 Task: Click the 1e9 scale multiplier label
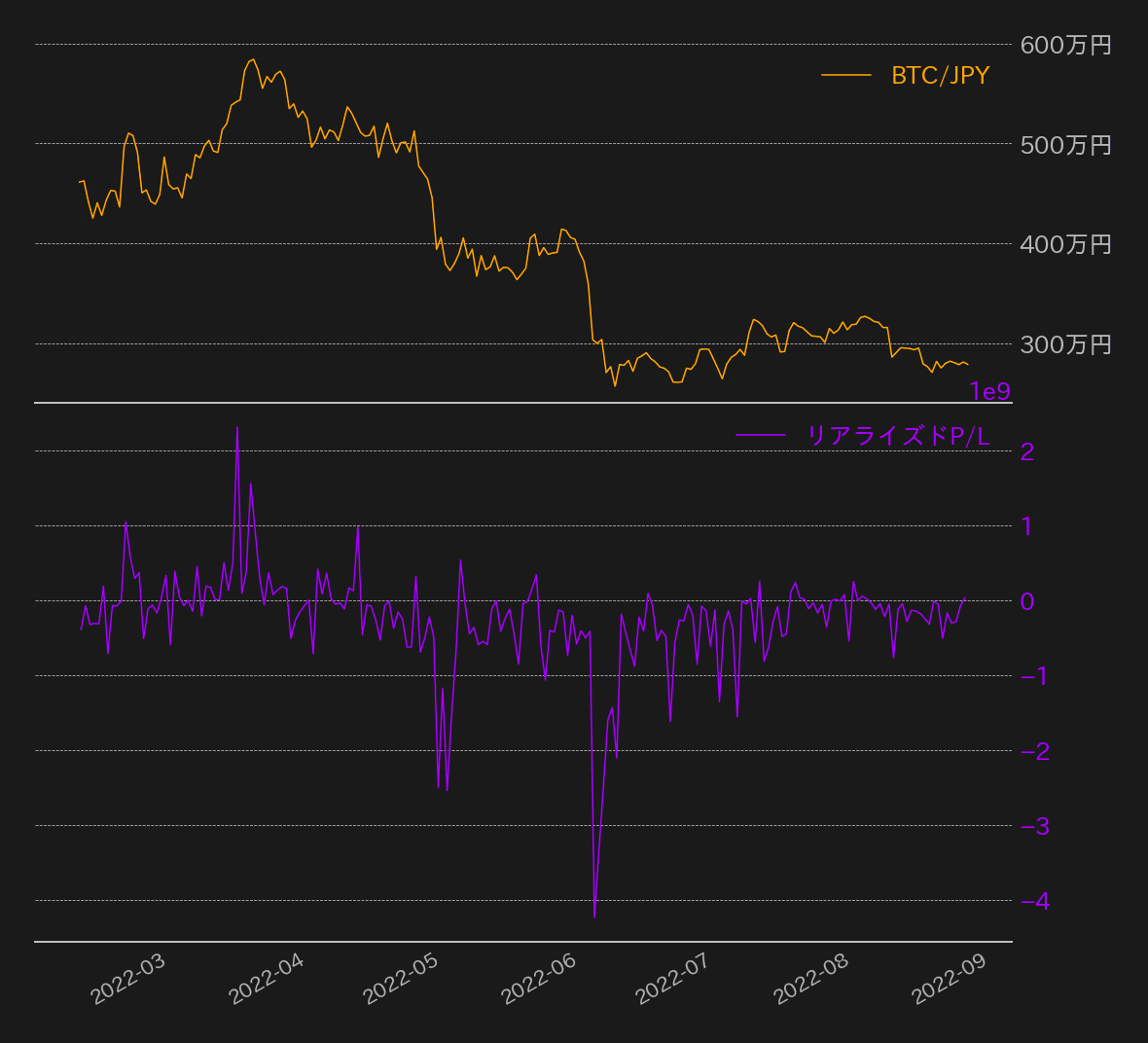[989, 392]
